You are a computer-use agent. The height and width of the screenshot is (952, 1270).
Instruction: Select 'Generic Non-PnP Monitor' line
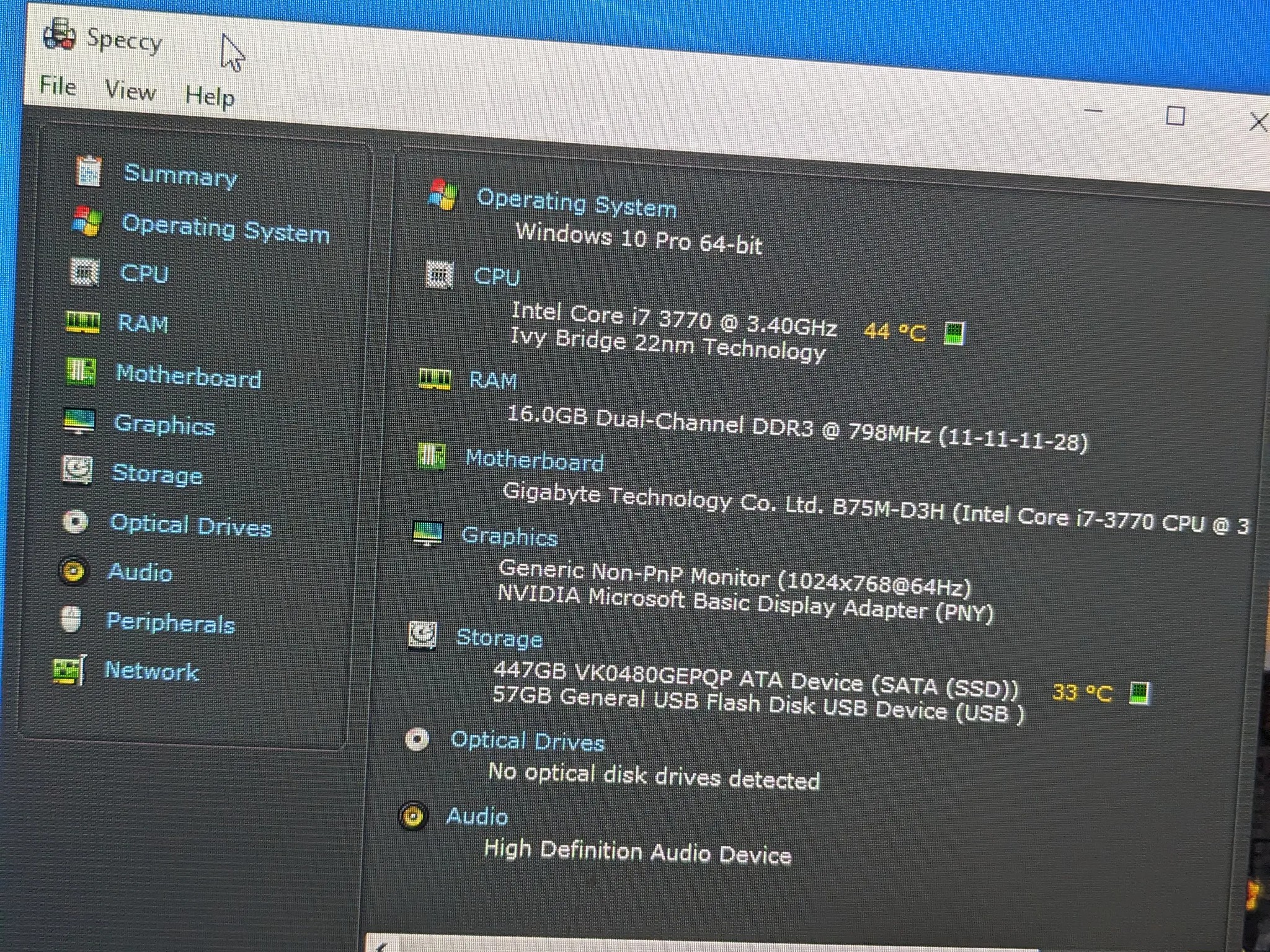[735, 577]
